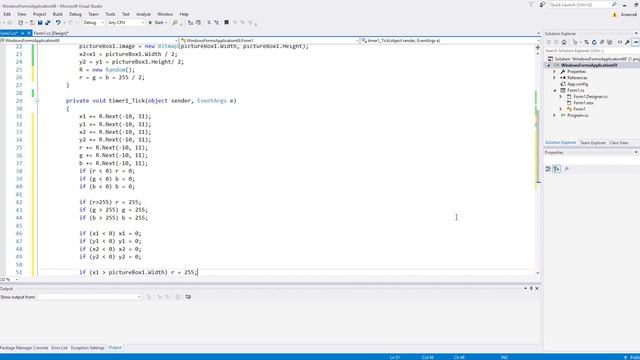Collapse the Form1.cs node
Image resolution: width=640 pixels, height=360 pixels.
click(554, 90)
